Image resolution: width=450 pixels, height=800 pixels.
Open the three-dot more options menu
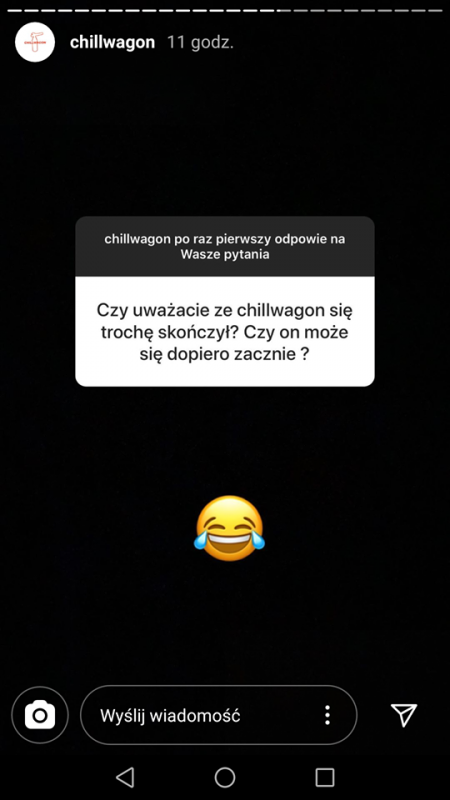point(328,715)
